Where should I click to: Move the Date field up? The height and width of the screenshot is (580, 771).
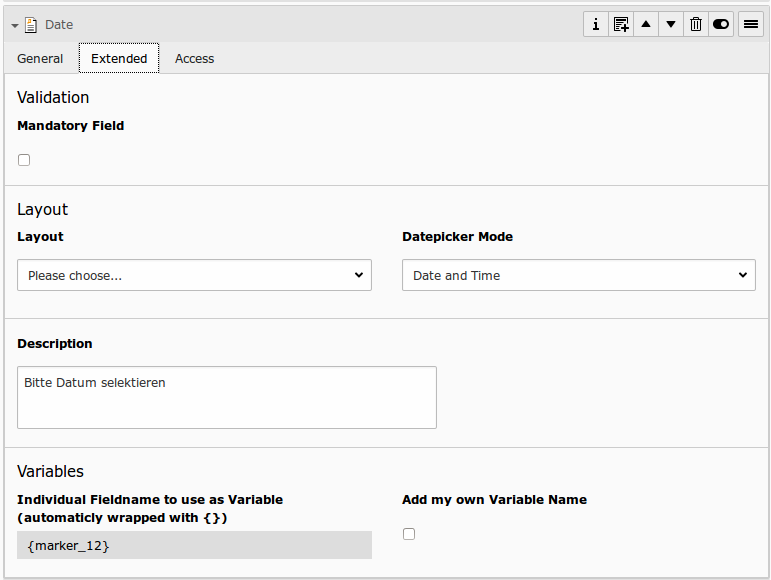tap(646, 25)
